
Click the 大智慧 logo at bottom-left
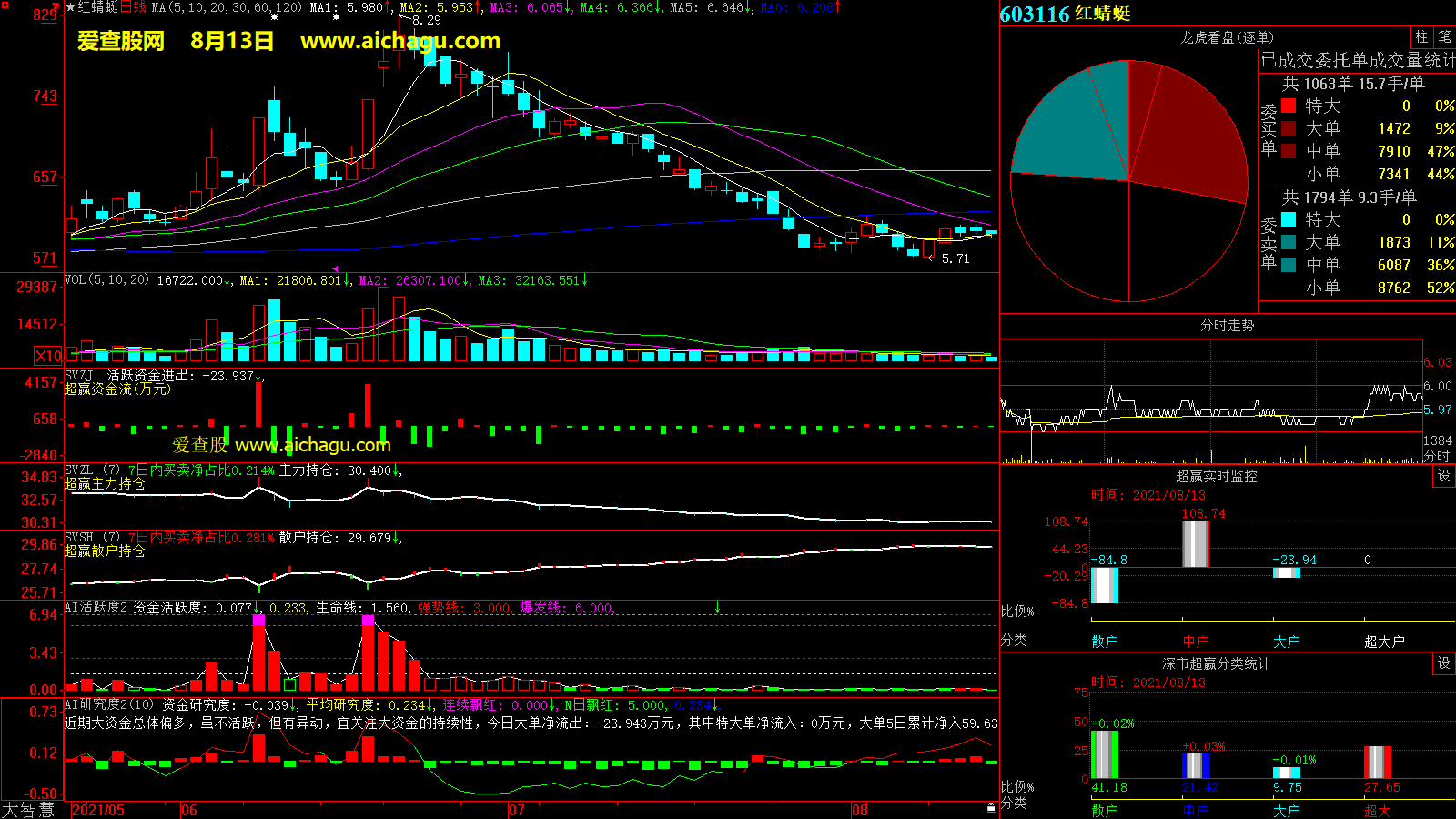tap(29, 809)
